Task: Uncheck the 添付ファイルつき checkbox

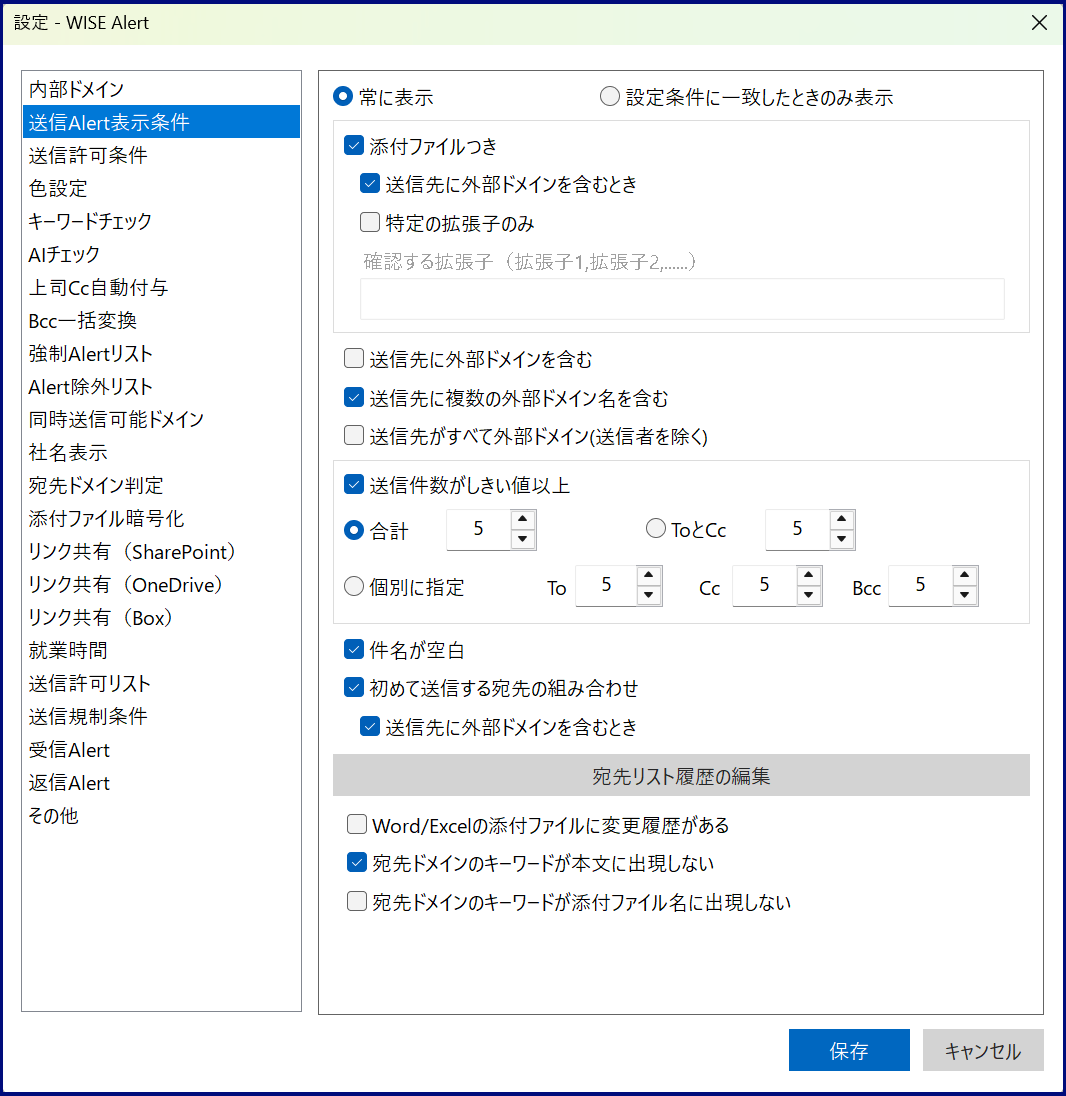Action: tap(354, 145)
